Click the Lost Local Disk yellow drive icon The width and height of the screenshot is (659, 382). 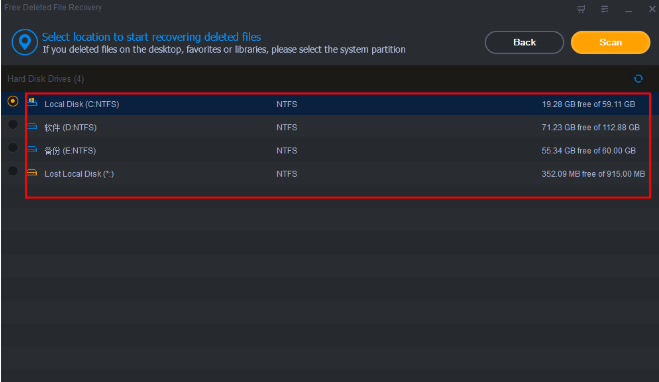[x=32, y=172]
